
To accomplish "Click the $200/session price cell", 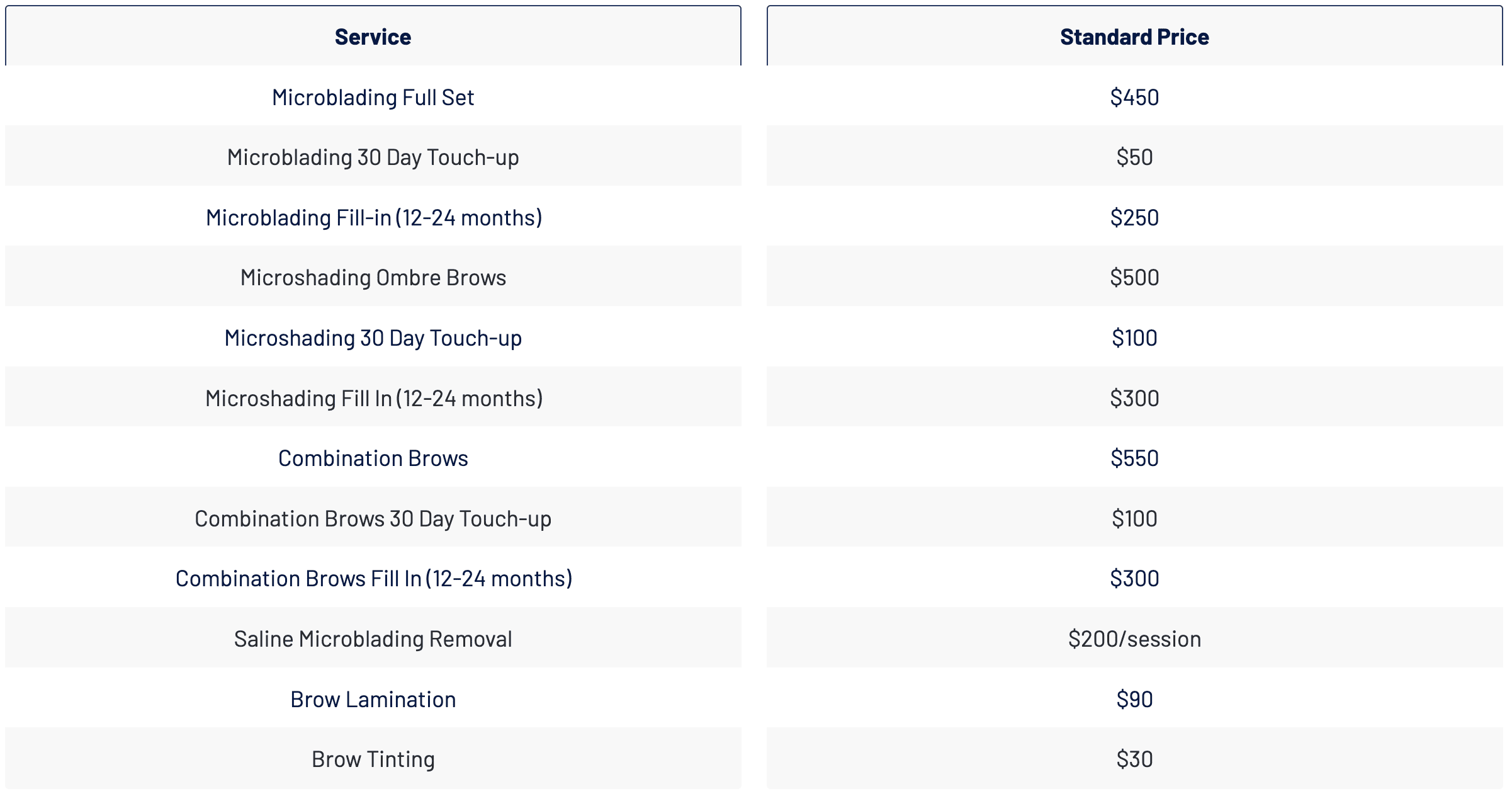I will tap(1134, 639).
